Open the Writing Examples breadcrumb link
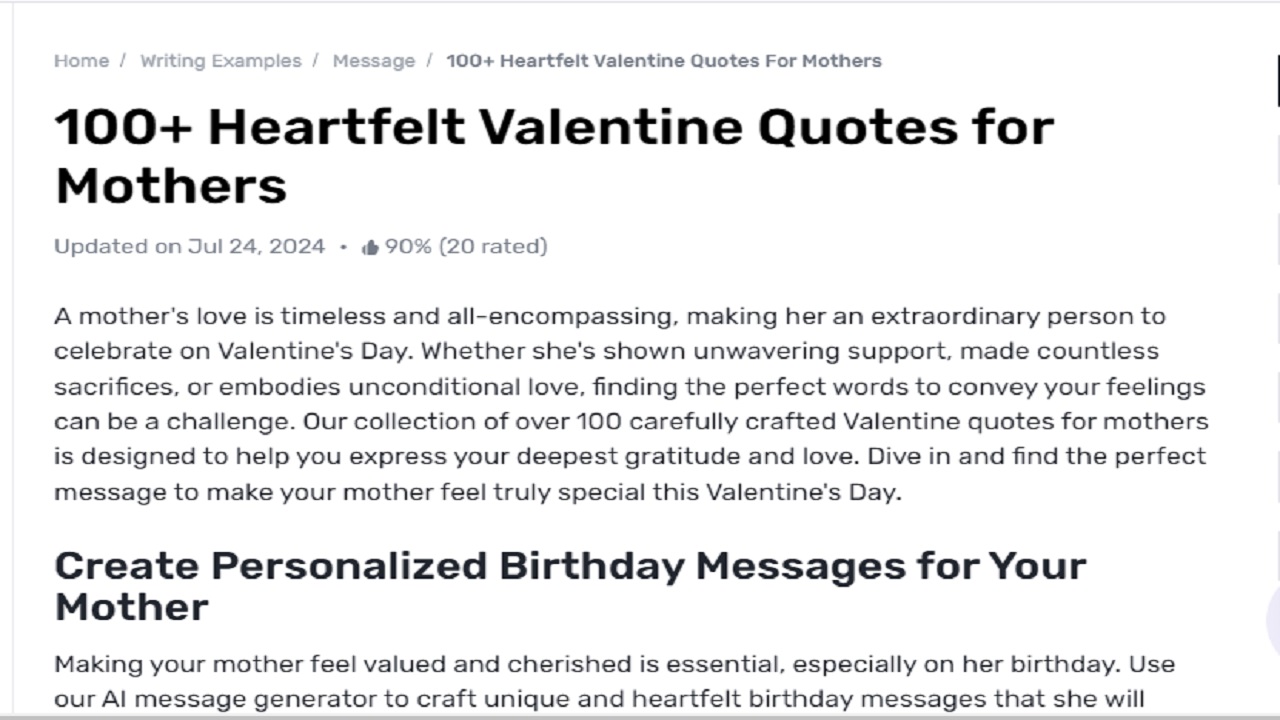 point(220,61)
